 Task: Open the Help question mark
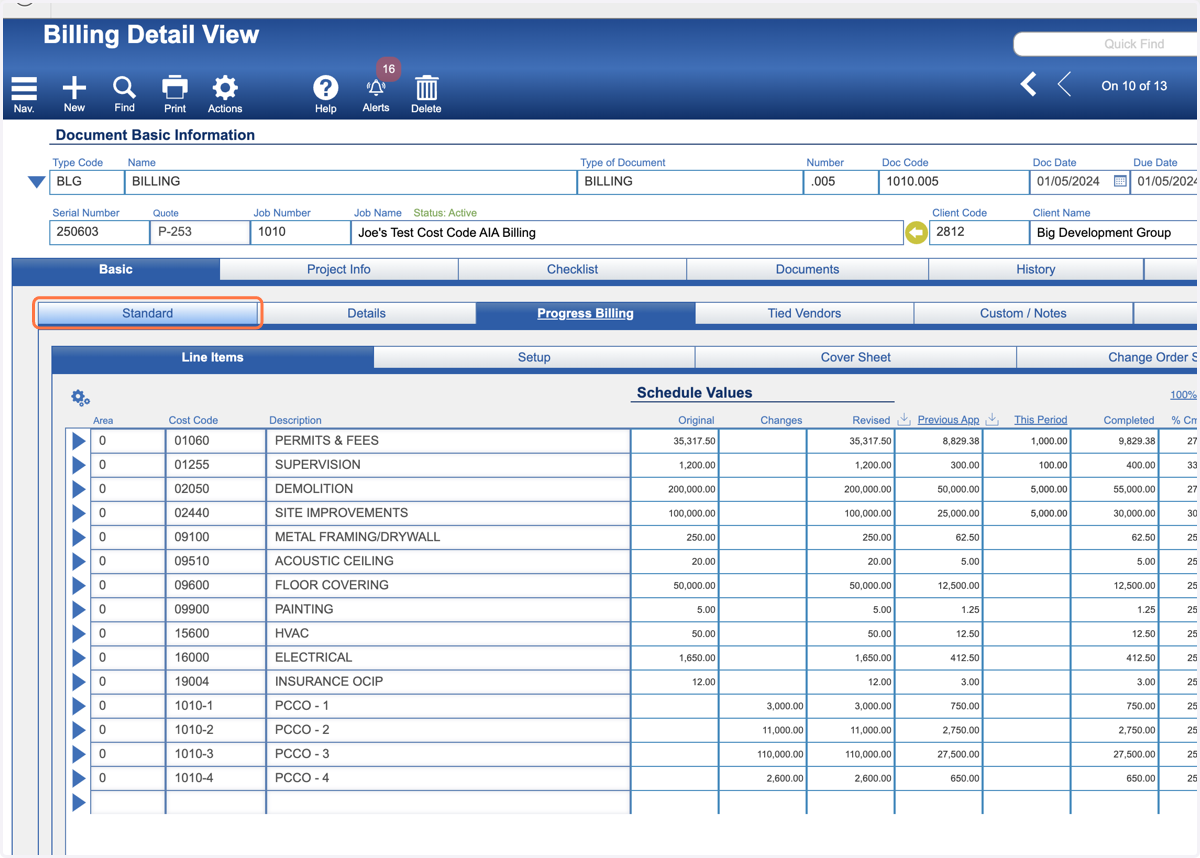(326, 94)
